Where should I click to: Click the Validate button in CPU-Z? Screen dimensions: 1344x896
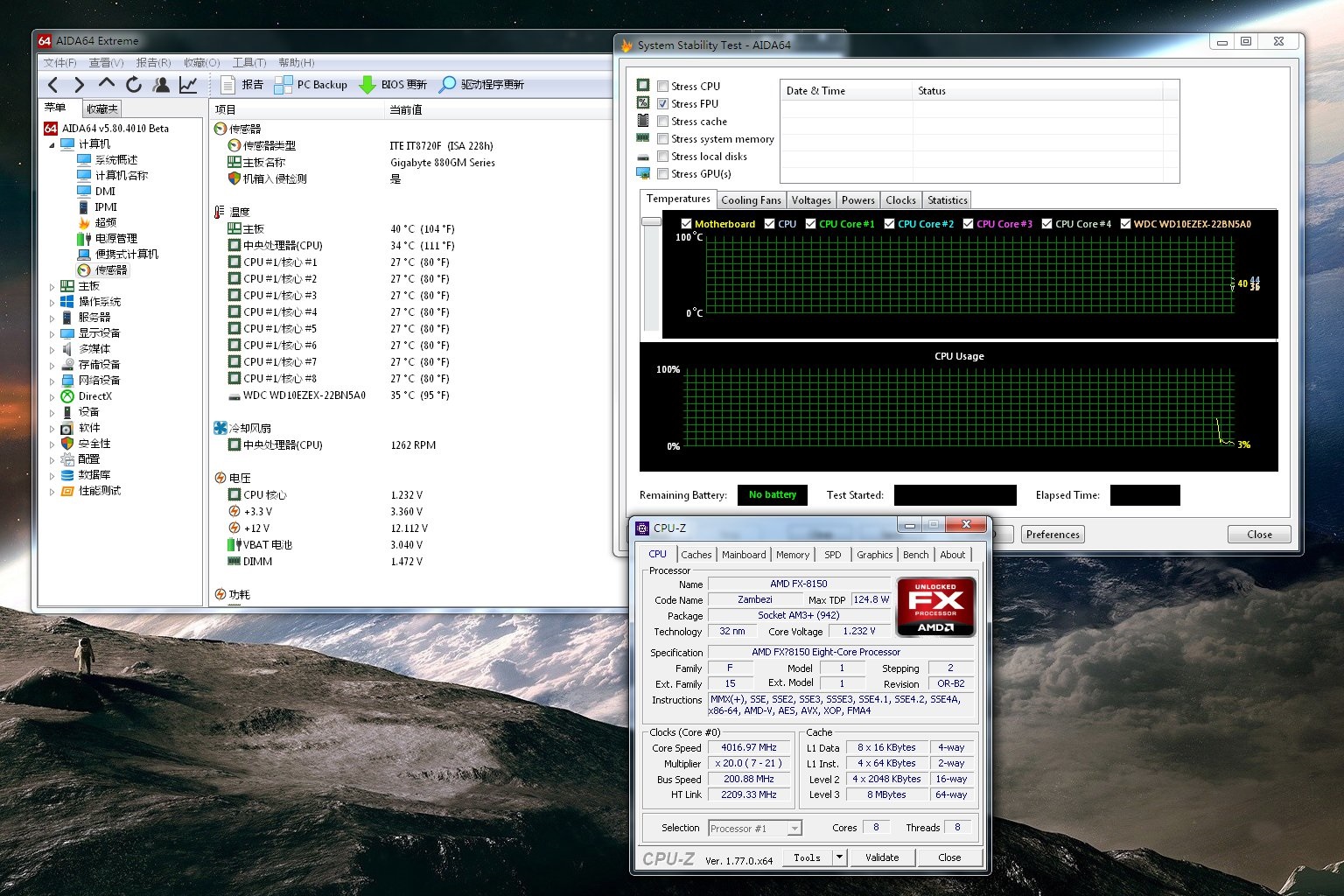882,857
